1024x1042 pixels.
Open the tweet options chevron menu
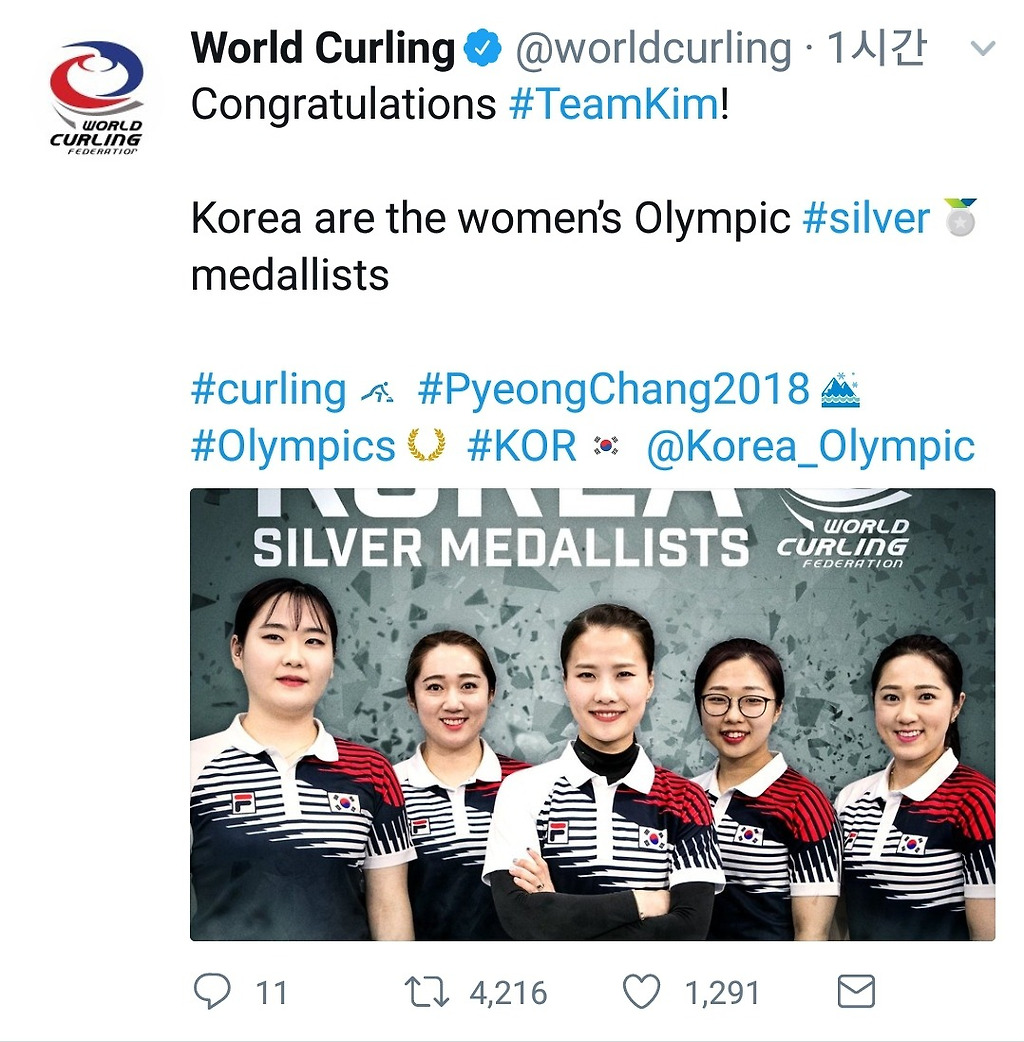click(984, 48)
